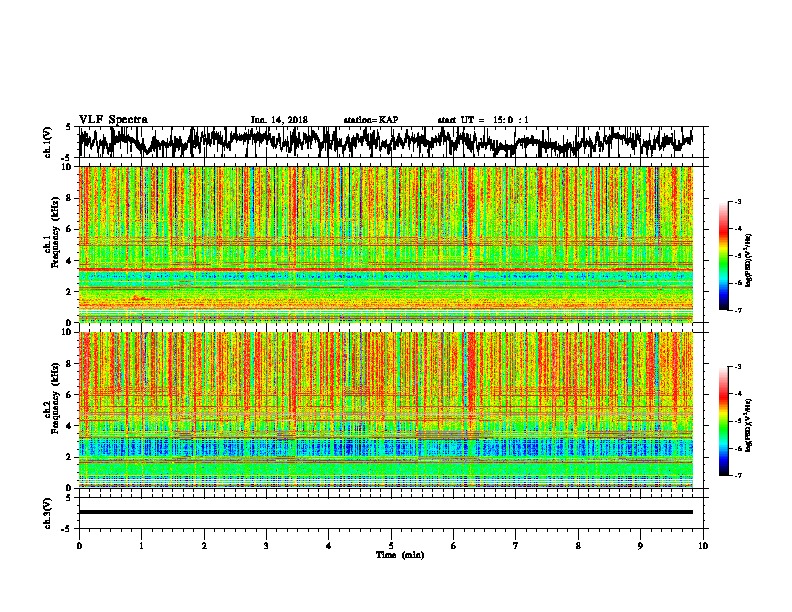792x612 pixels.
Task: Click the '-5' tick on ch.3(V) axis
Action: pyautogui.click(x=66, y=529)
